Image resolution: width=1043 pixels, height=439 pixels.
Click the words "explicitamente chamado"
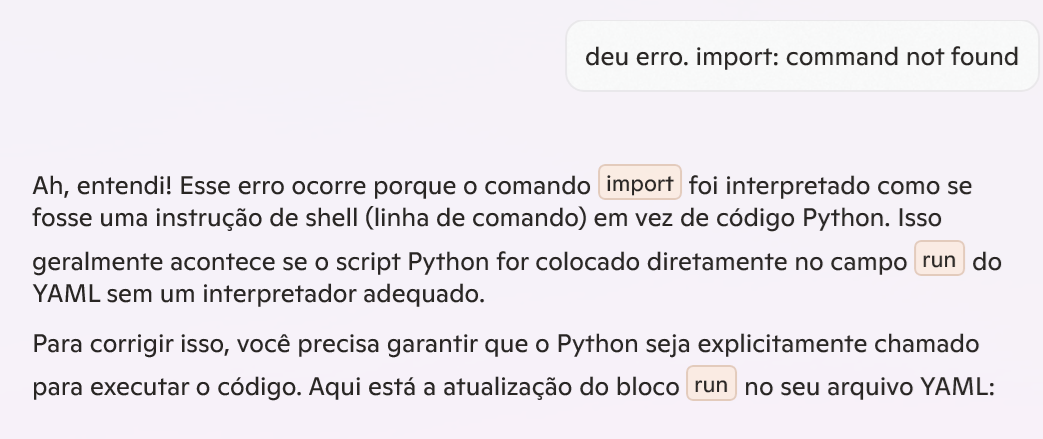pyautogui.click(x=851, y=345)
